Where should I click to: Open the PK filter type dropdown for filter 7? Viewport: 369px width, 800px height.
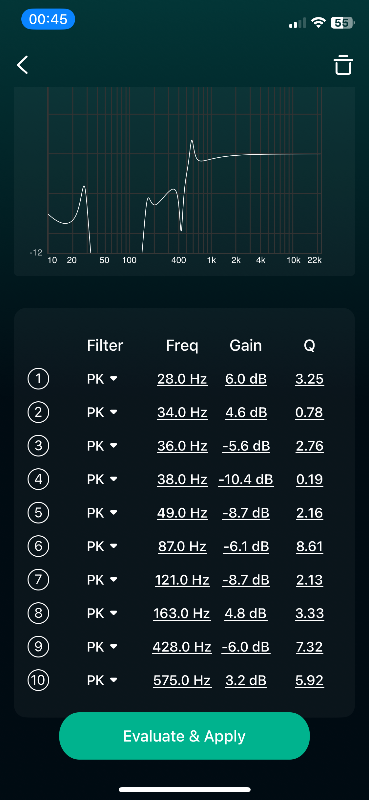coord(102,580)
